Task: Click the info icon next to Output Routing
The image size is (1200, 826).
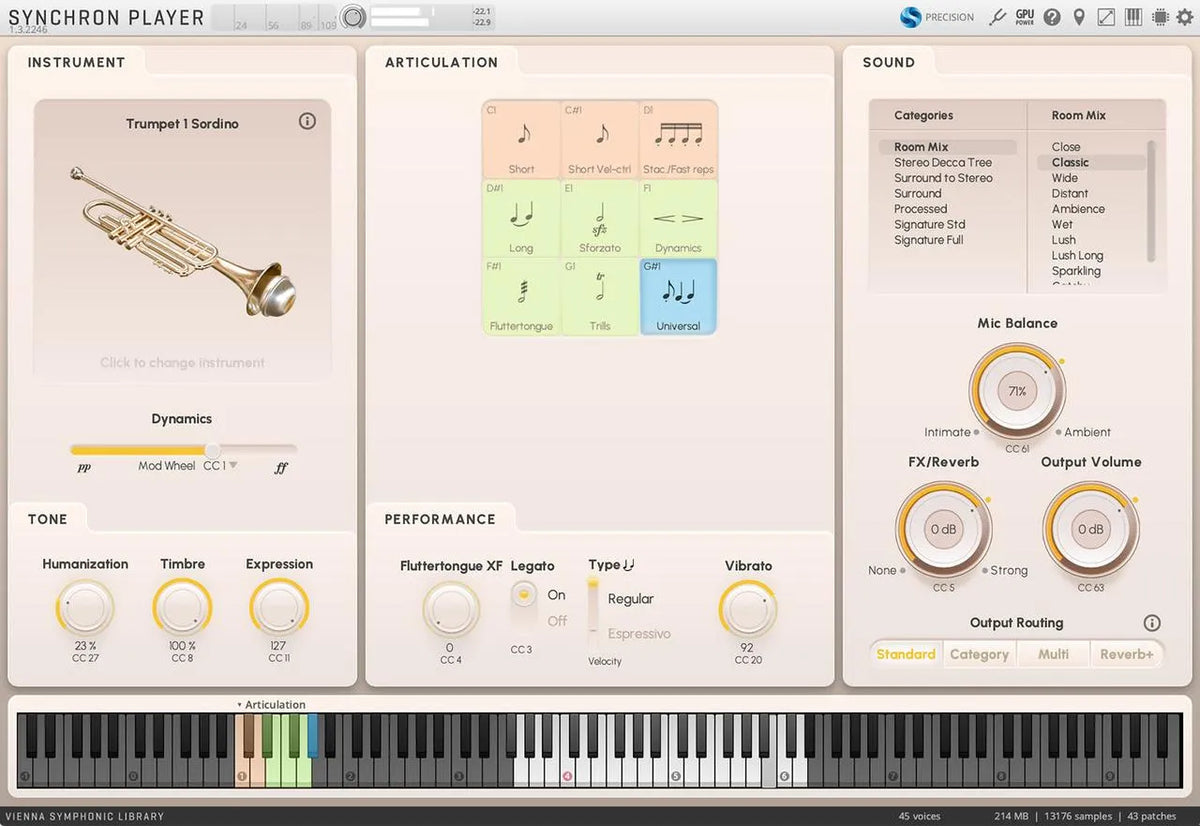Action: click(1151, 623)
